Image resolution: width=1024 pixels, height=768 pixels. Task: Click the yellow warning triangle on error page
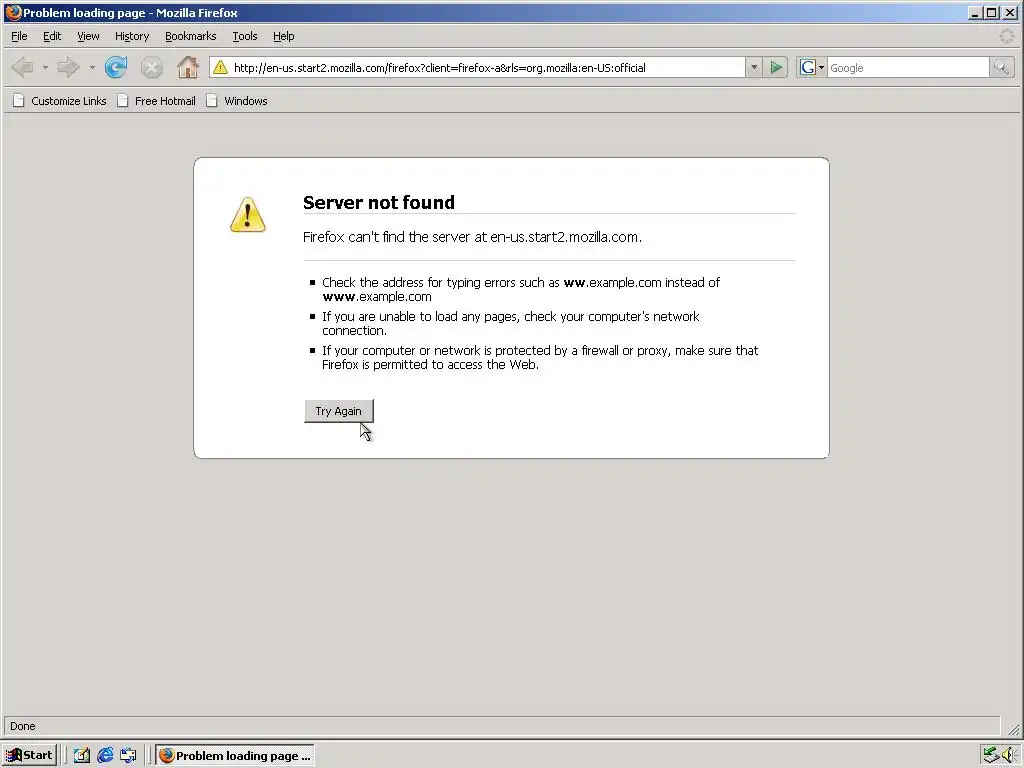pos(248,215)
